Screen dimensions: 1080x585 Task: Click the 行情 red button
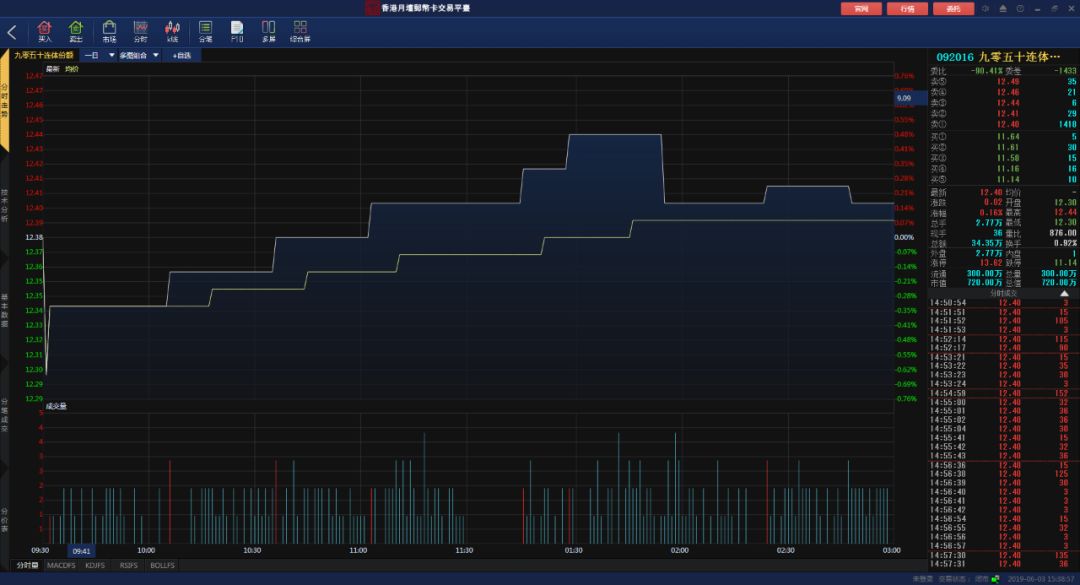[907, 9]
